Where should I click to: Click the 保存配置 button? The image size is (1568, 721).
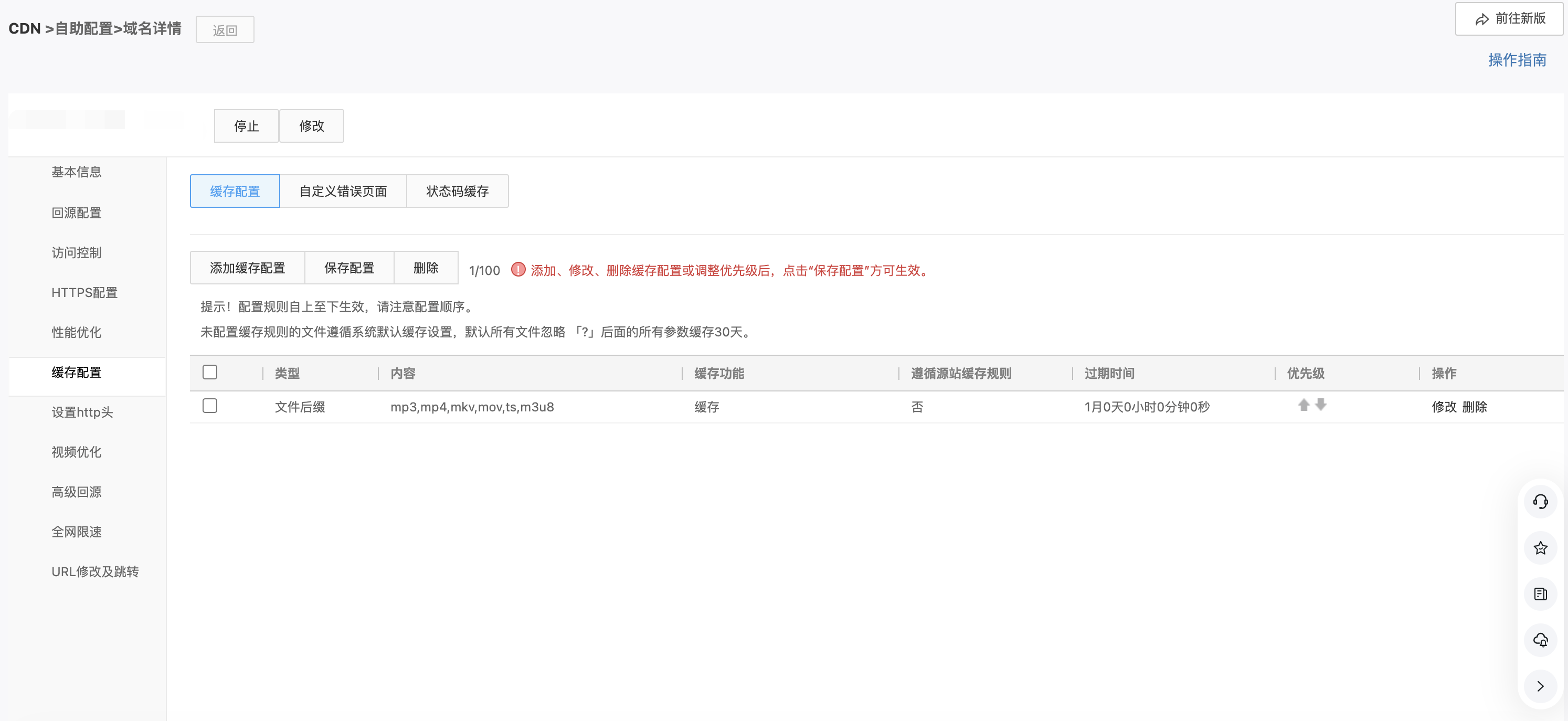coord(349,268)
